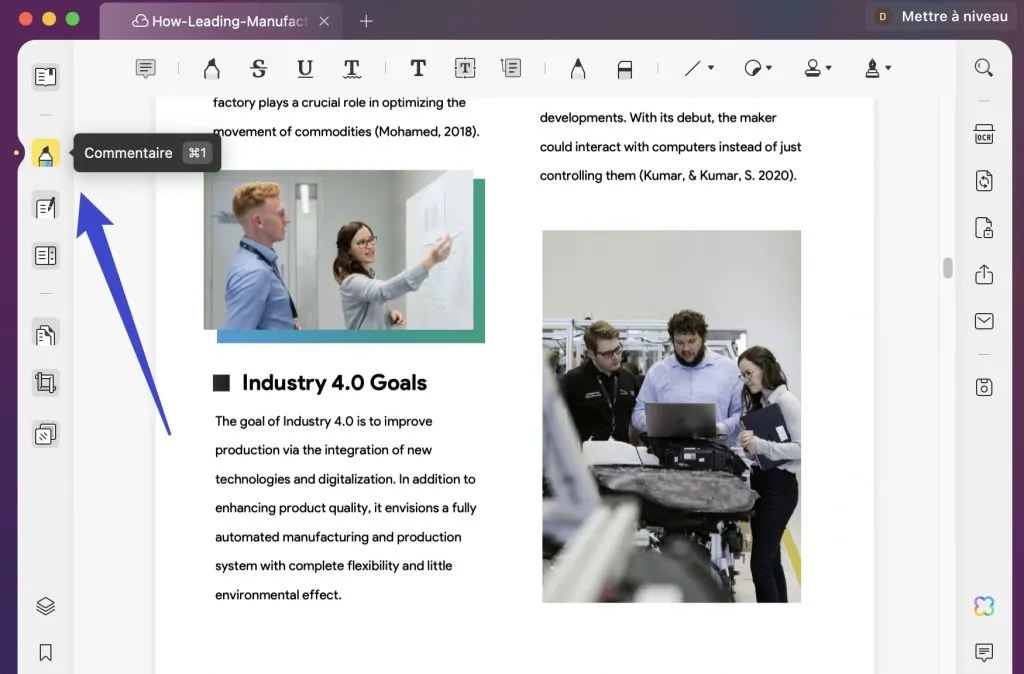Viewport: 1024px width, 674px height.
Task: Open the Organize Pages sidebar icon
Action: (x=45, y=335)
